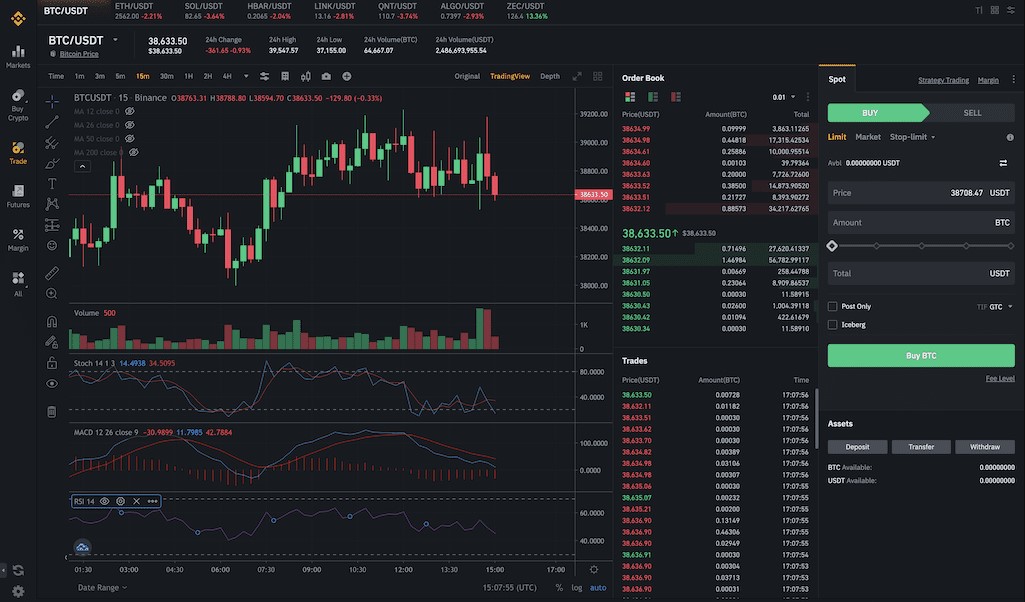
Task: Select the Market order tab
Action: tap(867, 137)
